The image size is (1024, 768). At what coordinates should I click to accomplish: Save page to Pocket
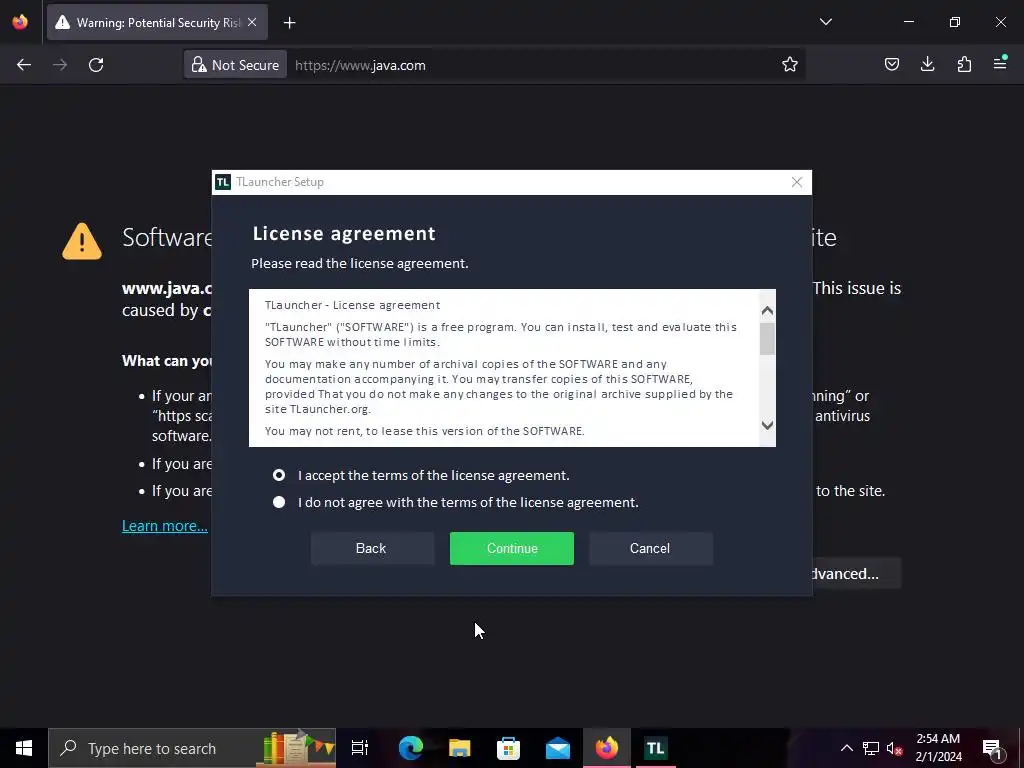tap(891, 64)
